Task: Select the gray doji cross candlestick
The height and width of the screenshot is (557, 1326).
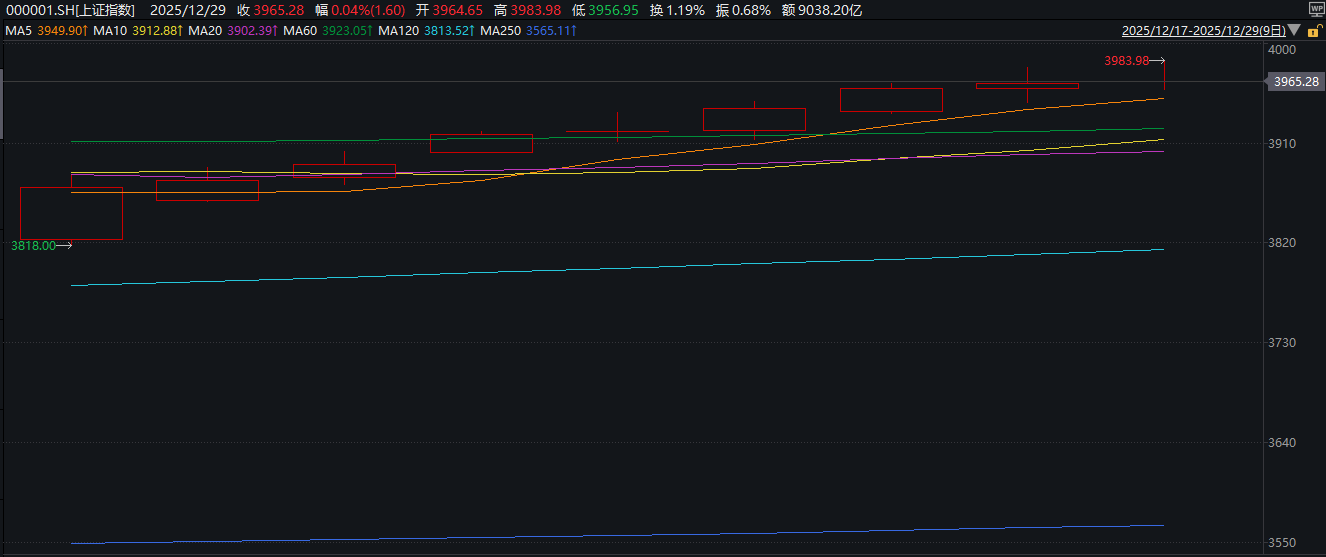Action: (x=617, y=131)
